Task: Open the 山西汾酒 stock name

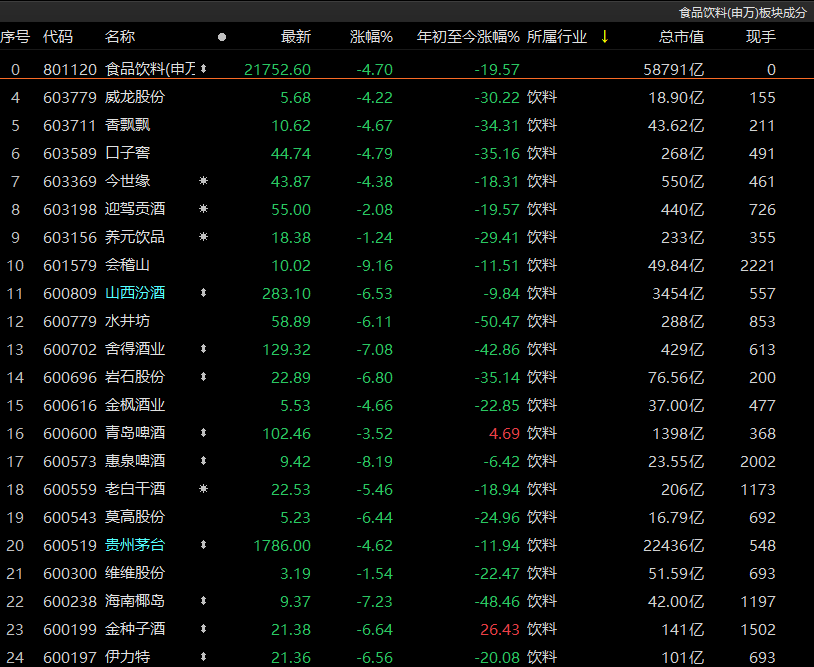Action: click(135, 293)
